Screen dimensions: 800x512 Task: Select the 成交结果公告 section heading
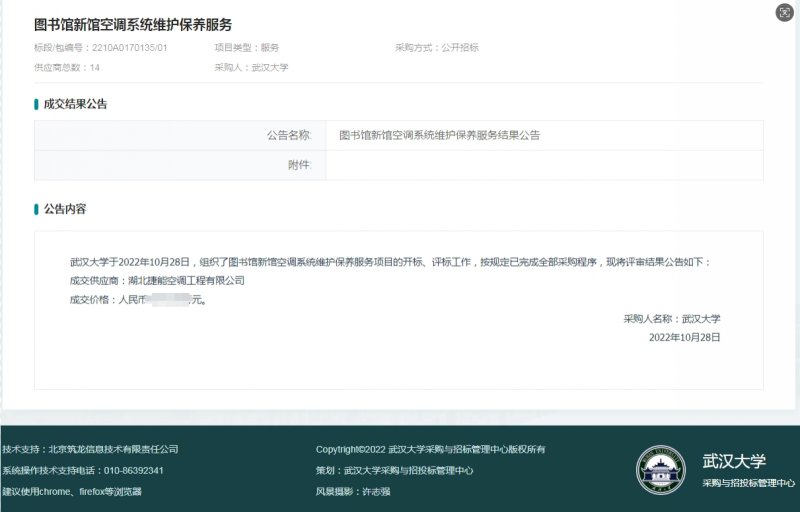point(75,104)
